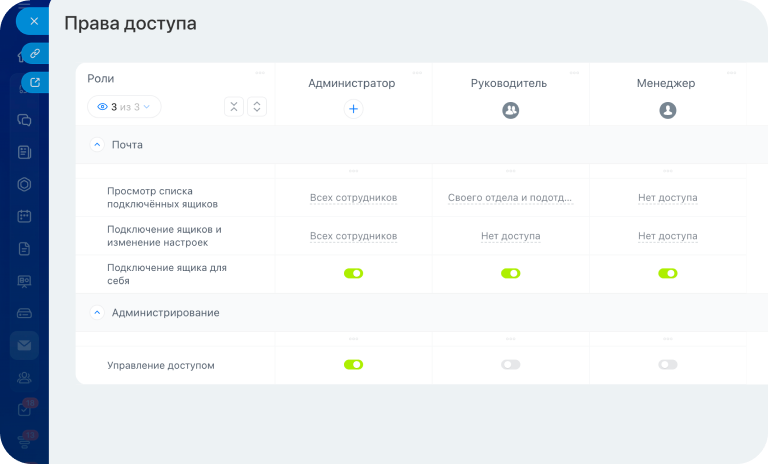Turn off Управление доступом for Администратор

[353, 365]
